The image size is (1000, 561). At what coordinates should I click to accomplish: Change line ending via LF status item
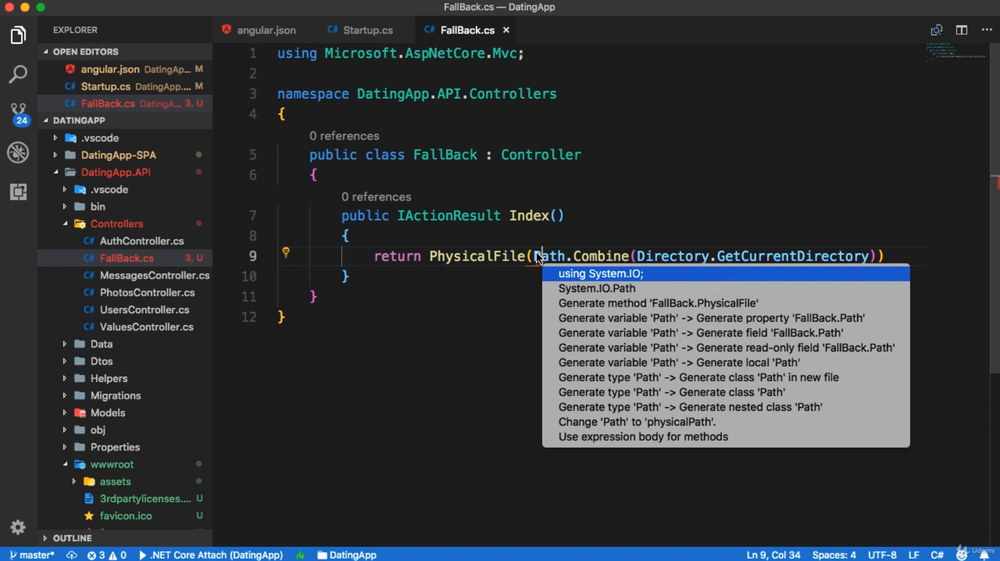point(913,555)
